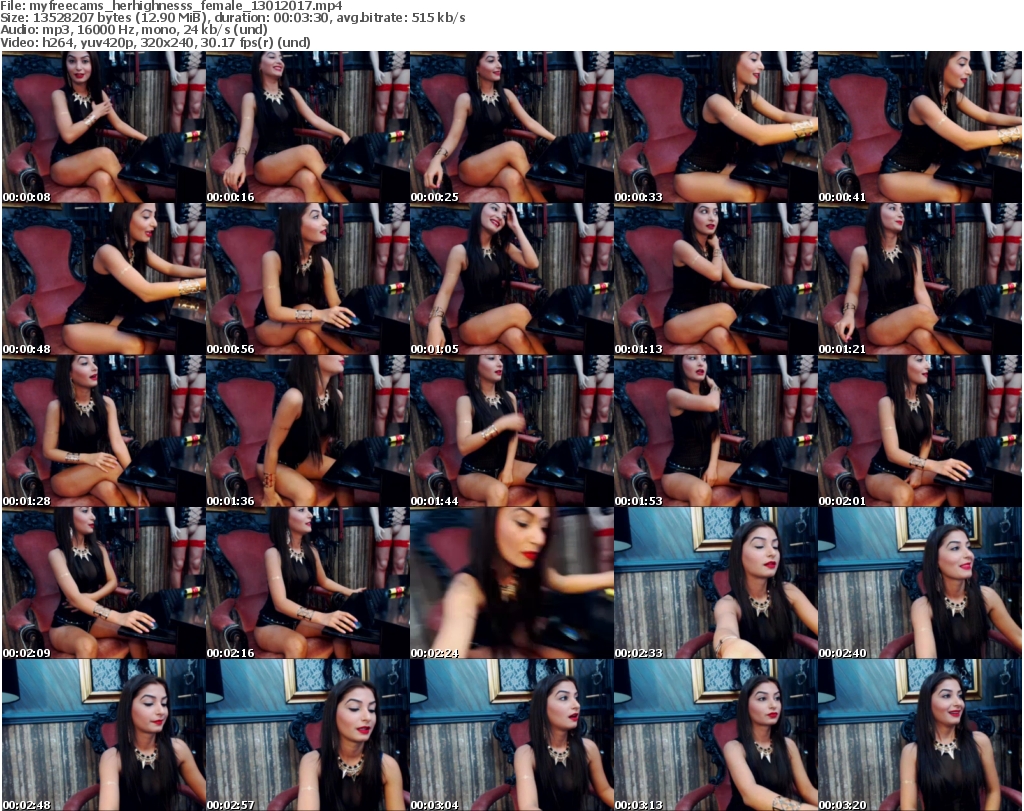Open the frame timestamped 00:00:25
Viewport: 1024px width, 811px height.
coord(511,127)
